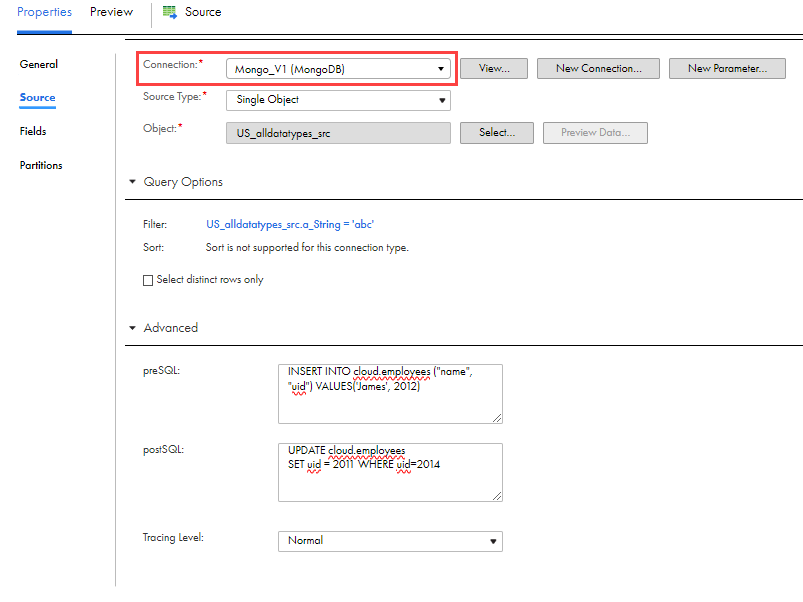Collapse the Query Options section
803x602 pixels.
(133, 182)
